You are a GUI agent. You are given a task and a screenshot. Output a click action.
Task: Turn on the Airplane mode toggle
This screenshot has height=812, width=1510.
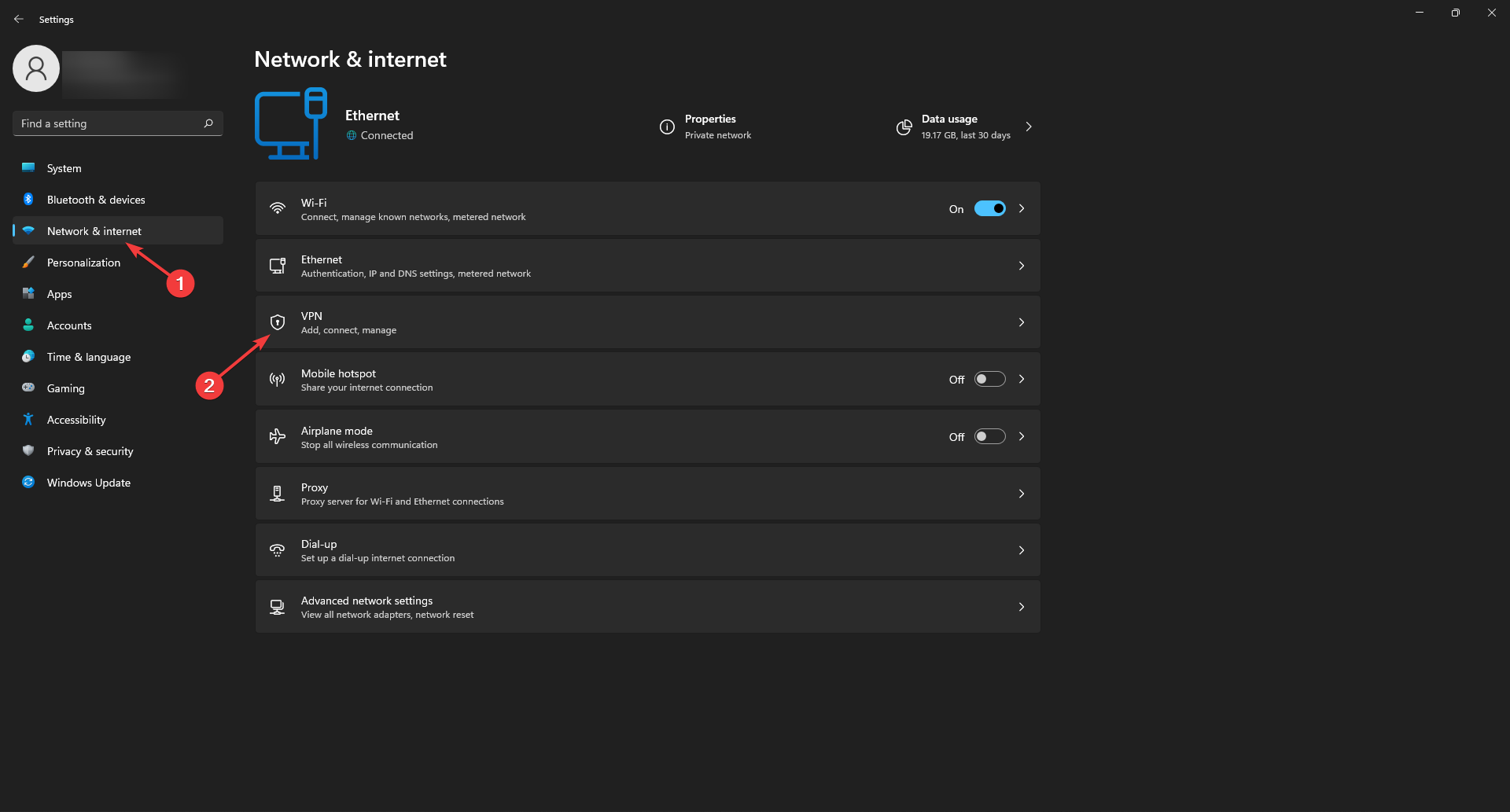coord(990,436)
